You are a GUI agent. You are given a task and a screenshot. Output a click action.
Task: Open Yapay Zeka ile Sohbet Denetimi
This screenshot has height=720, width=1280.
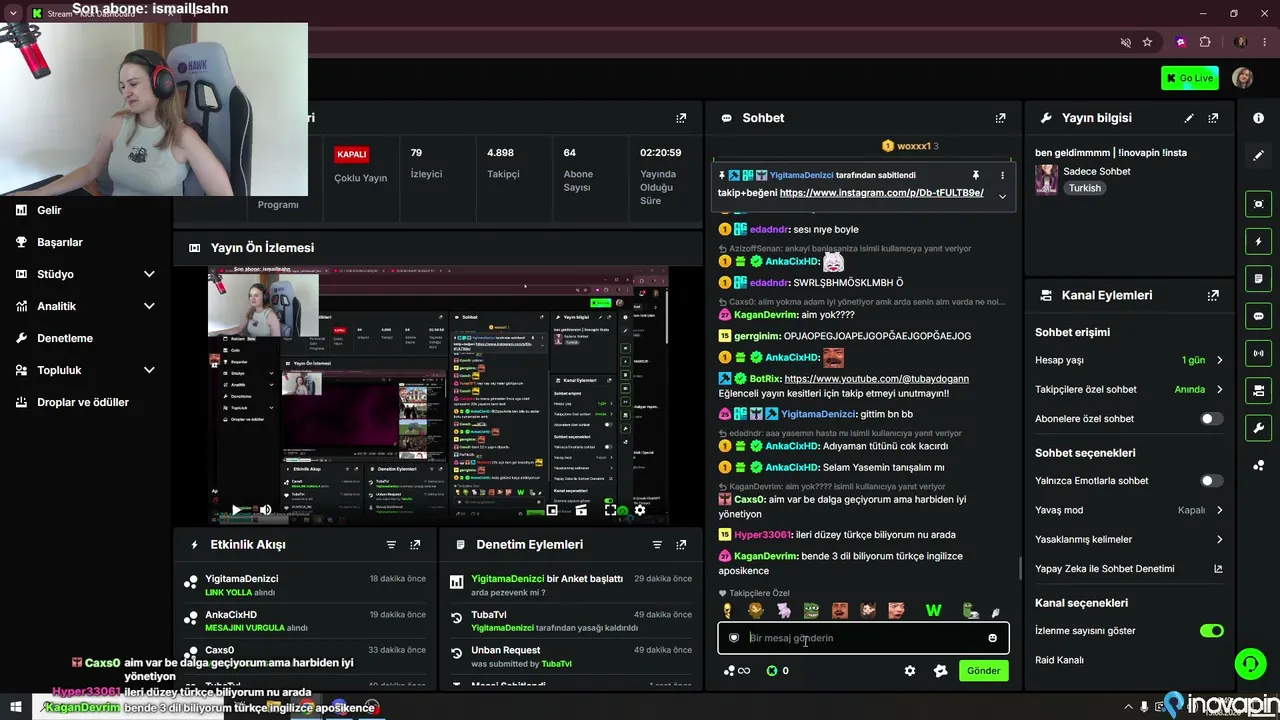pos(1129,569)
